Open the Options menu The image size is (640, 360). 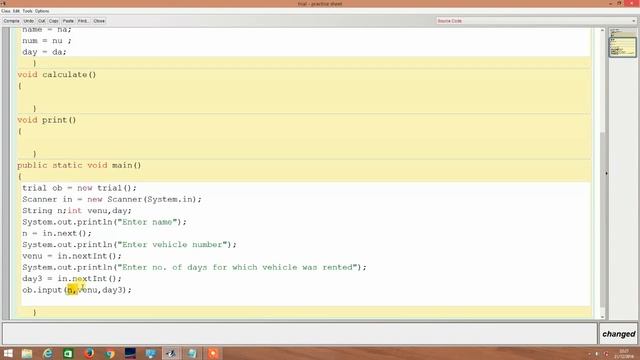point(42,11)
